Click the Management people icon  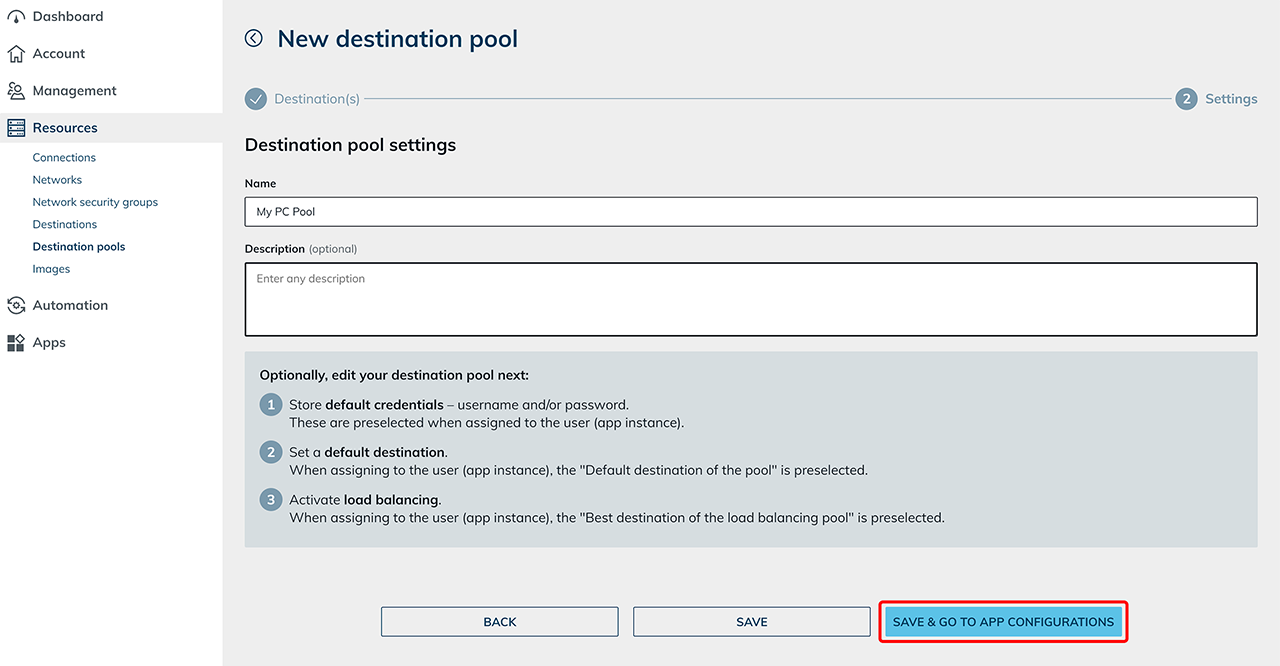point(16,91)
